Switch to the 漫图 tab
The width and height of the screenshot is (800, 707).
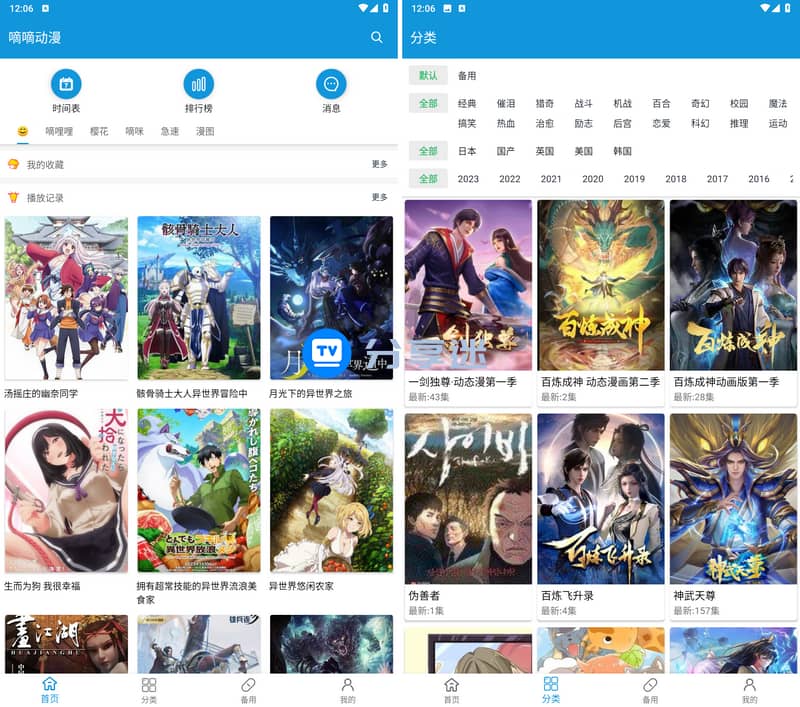[205, 131]
